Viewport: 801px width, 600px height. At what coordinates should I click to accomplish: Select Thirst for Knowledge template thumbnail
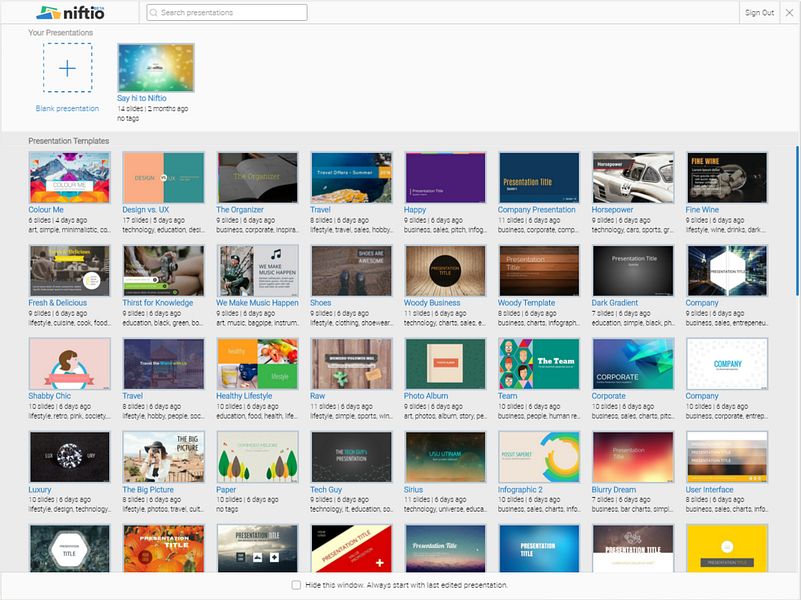pos(163,271)
